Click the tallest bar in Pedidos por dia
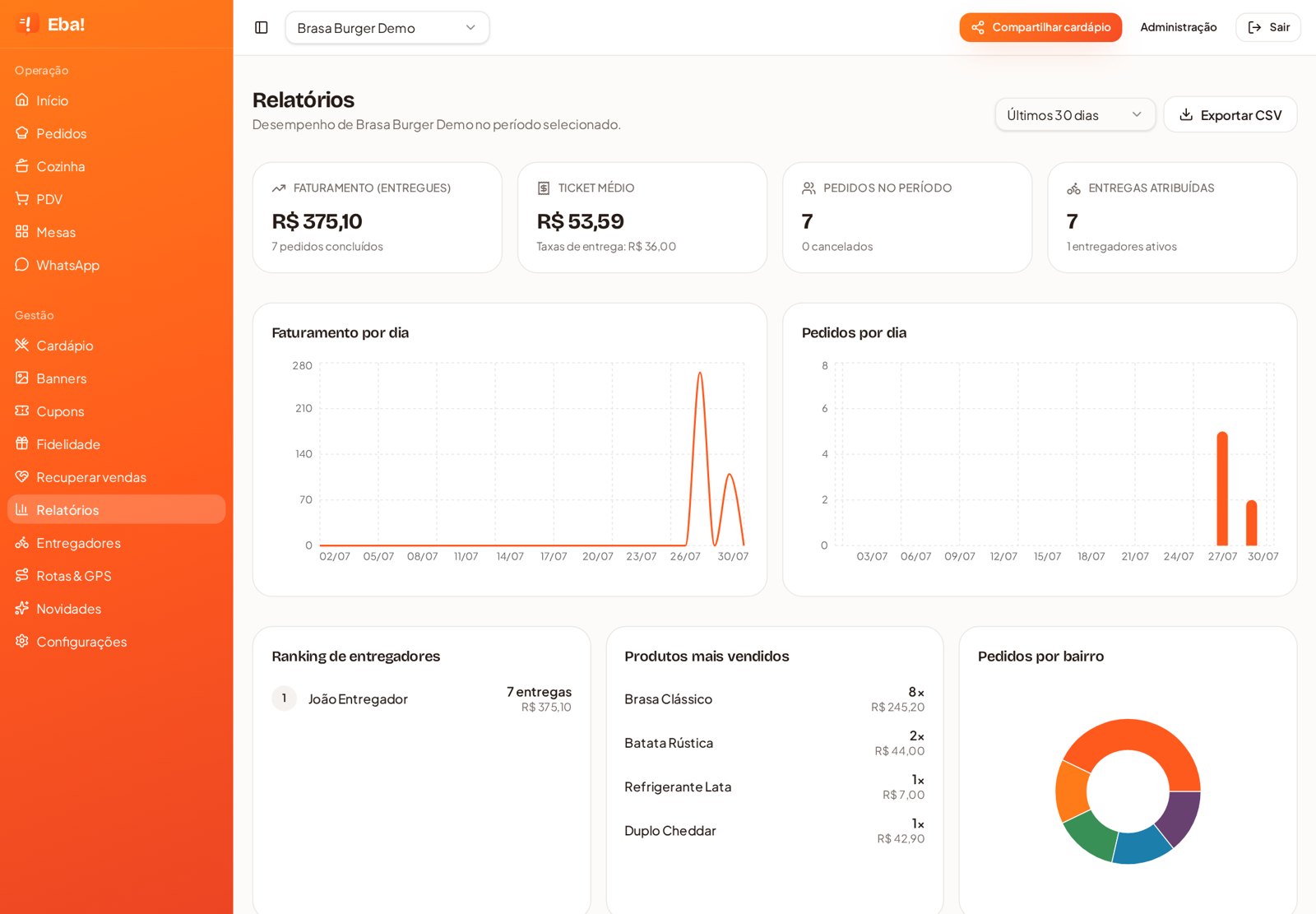 pyautogui.click(x=1222, y=488)
